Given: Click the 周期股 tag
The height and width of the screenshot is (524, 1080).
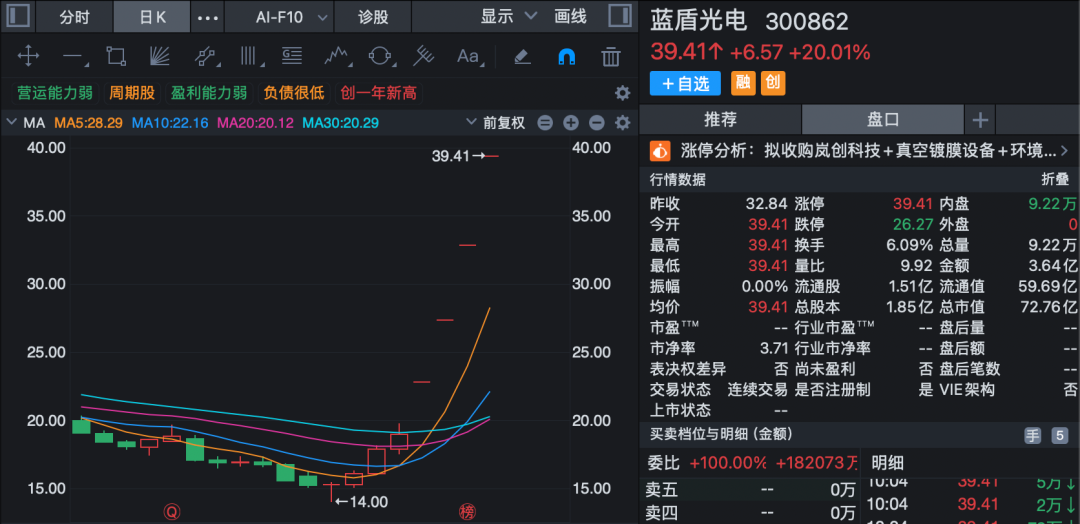Looking at the screenshot, I should pyautogui.click(x=131, y=93).
